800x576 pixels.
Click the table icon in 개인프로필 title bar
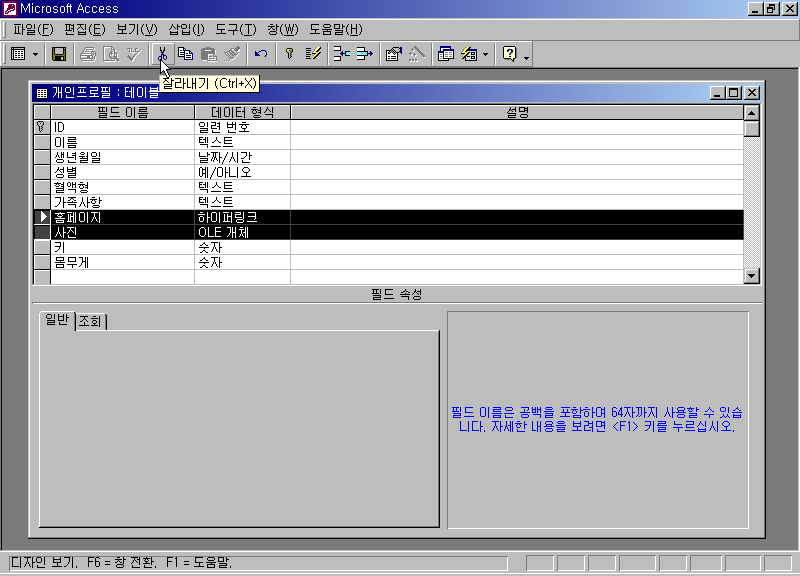(42, 93)
